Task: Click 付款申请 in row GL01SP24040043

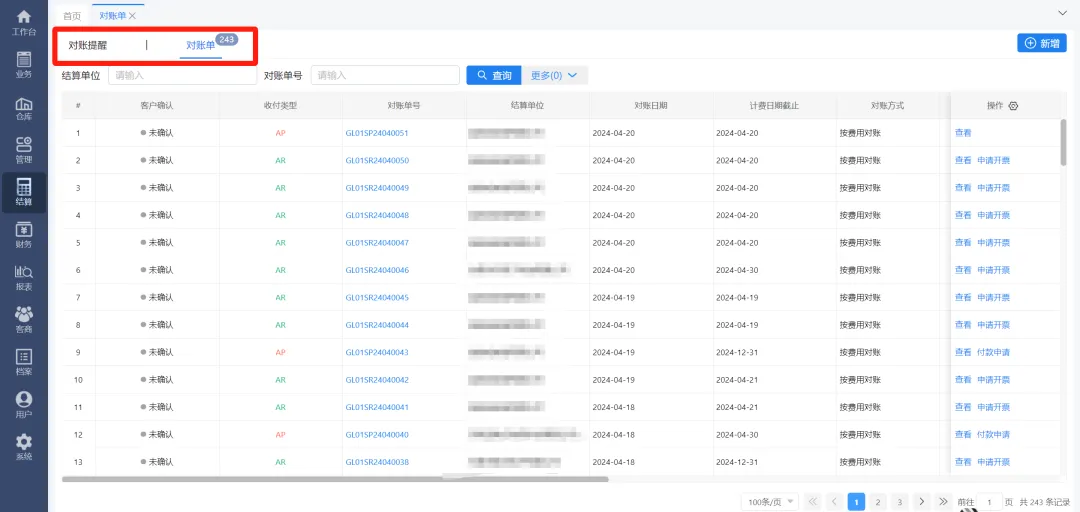Action: tap(993, 352)
